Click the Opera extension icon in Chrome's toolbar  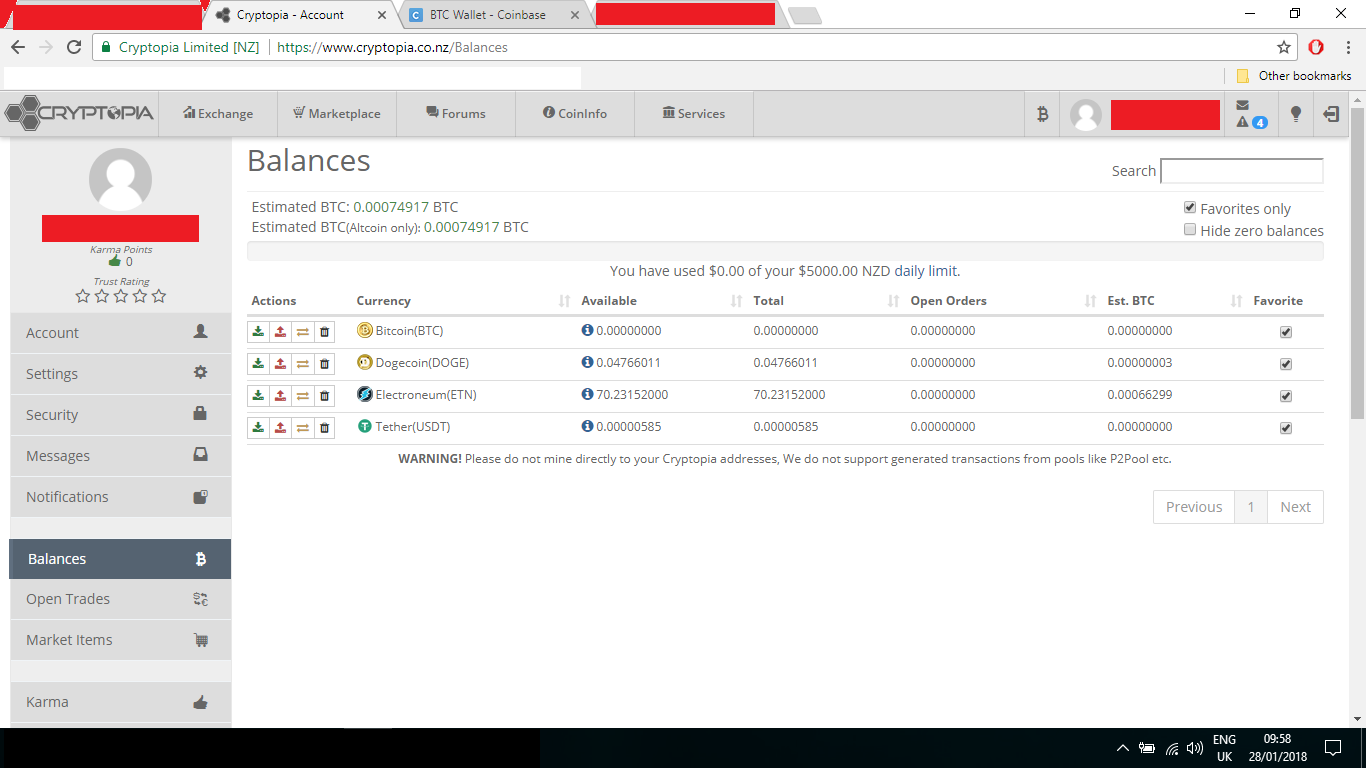pos(1316,47)
